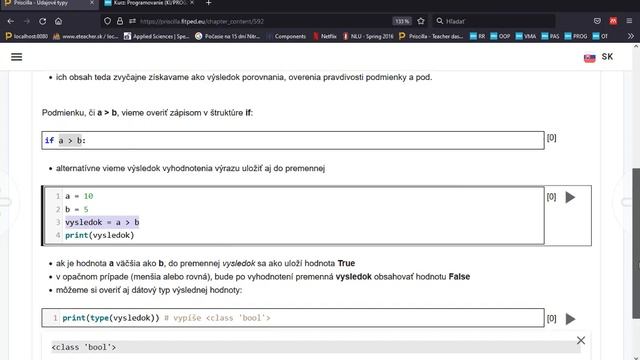Click code line 'b = 5'
640x360 pixels.
tap(77, 209)
